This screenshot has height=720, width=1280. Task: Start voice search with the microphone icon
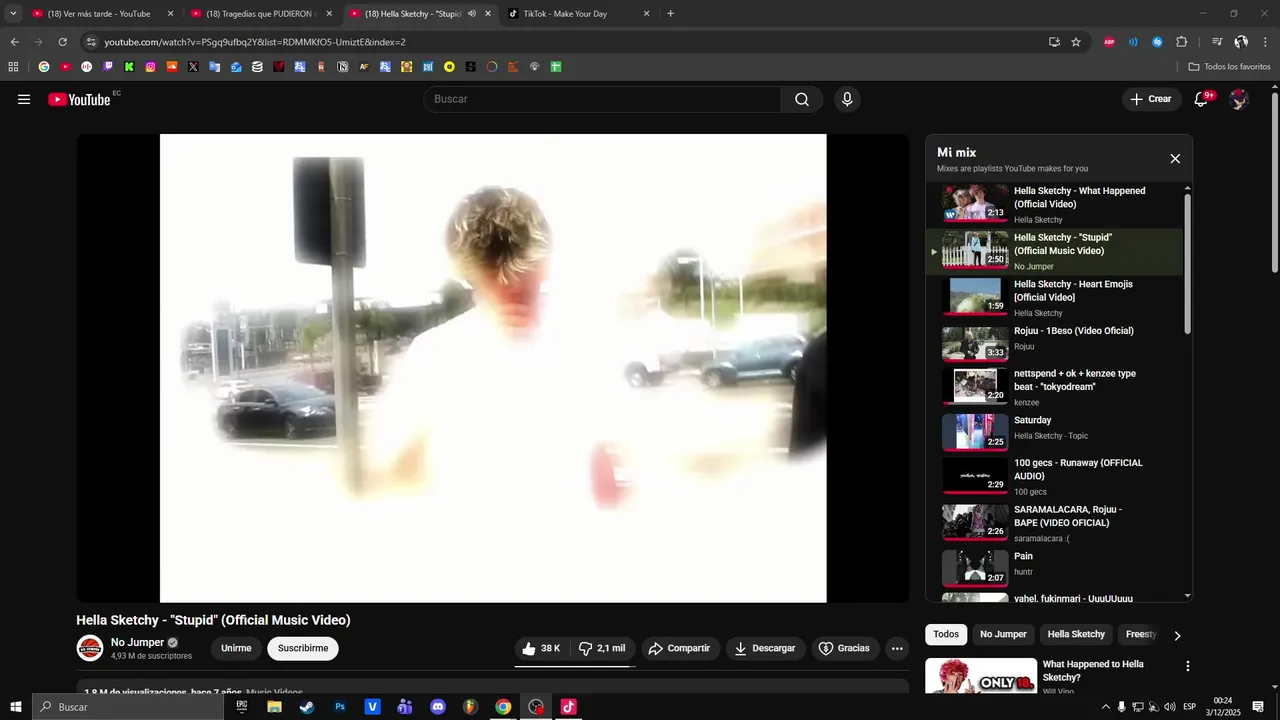pos(847,99)
